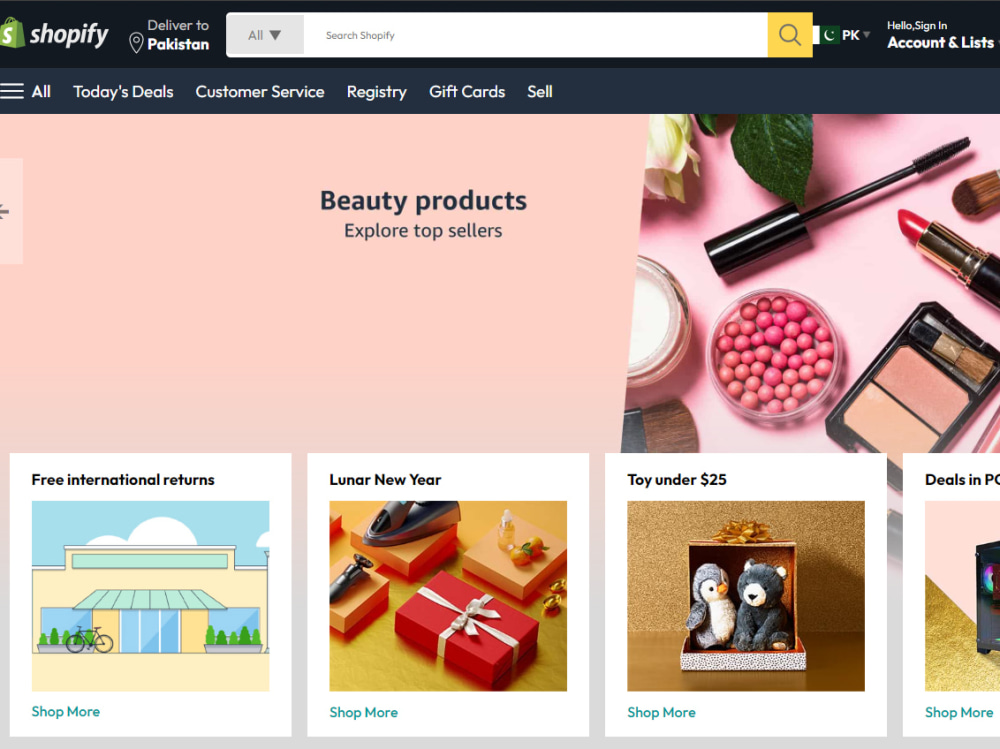
Task: Click Shop More under Deals in PC
Action: click(959, 712)
